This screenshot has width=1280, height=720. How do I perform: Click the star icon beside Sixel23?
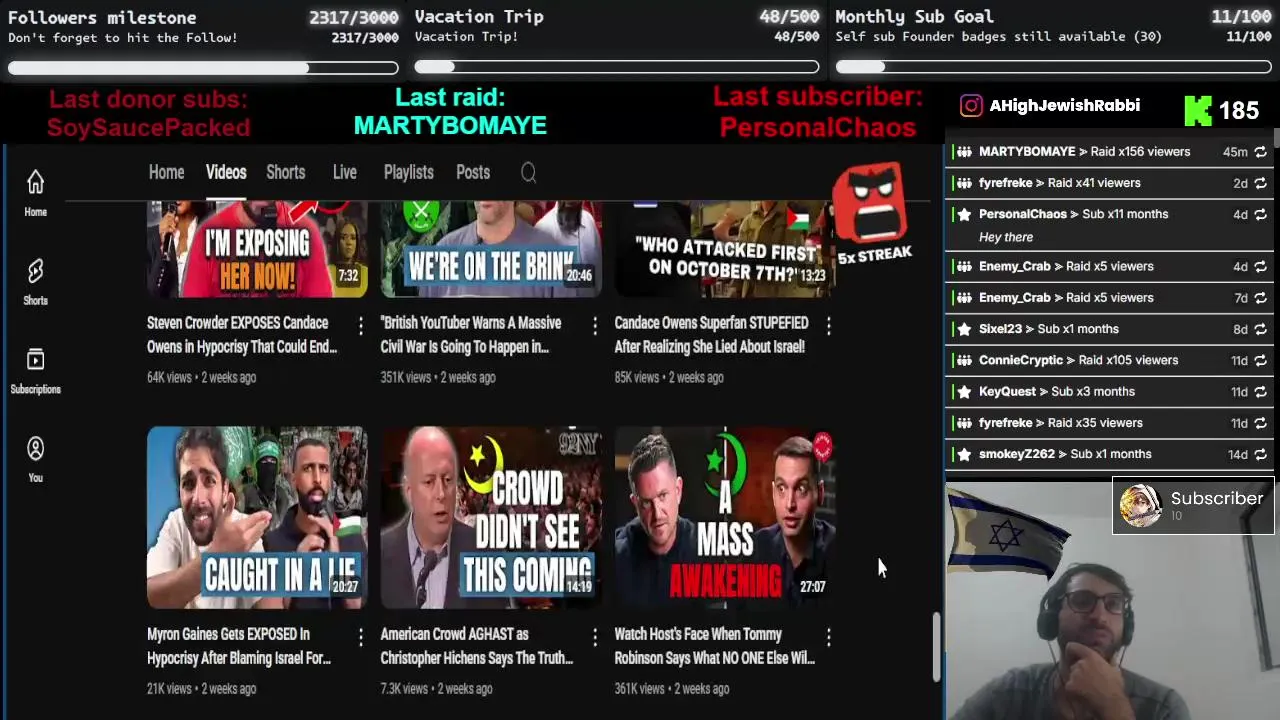click(x=964, y=329)
